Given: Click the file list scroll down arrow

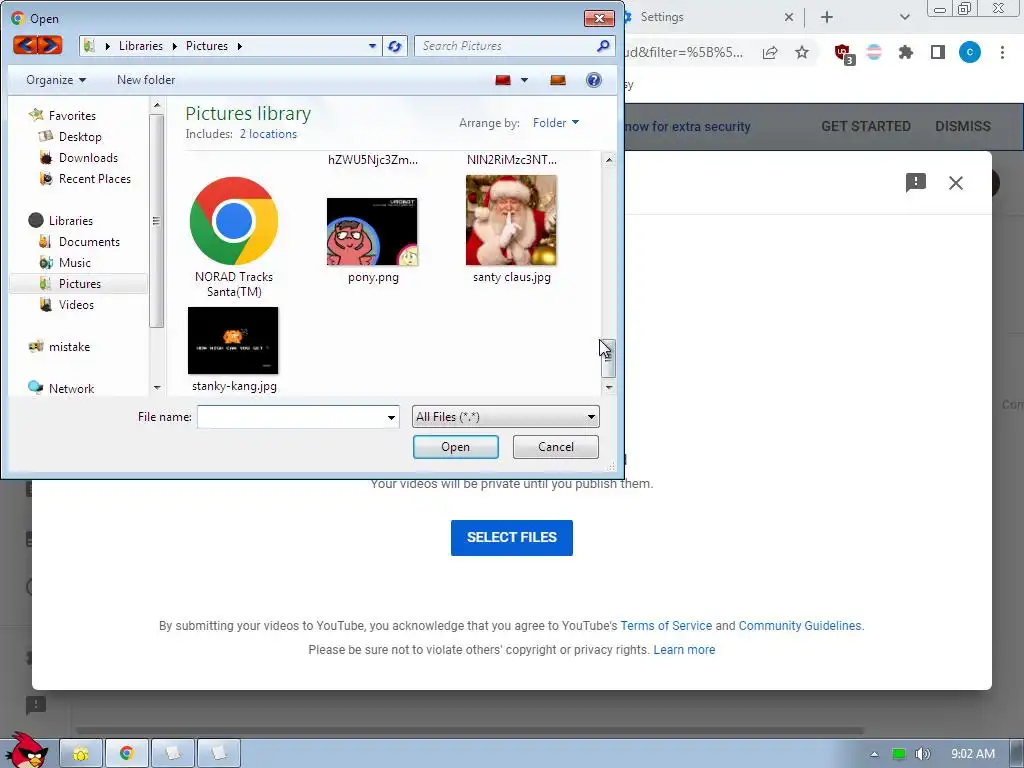Looking at the screenshot, I should coord(609,387).
